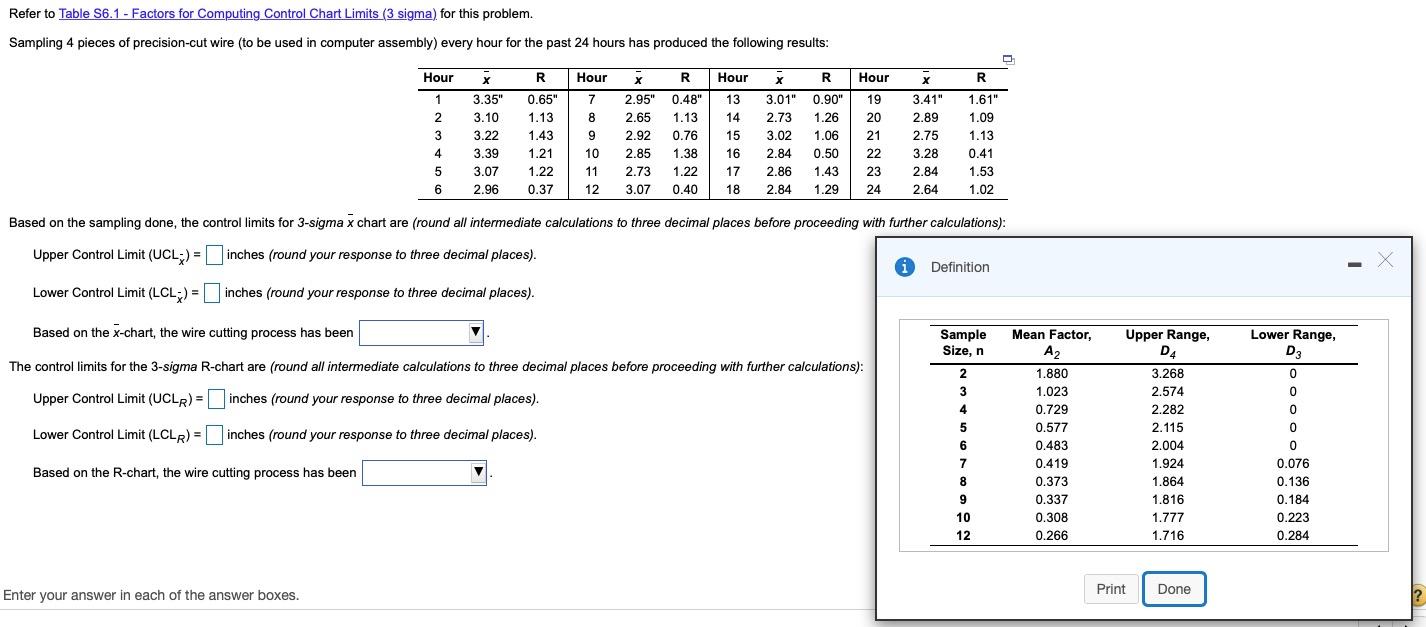
Task: Minimize the Definition popup
Action: 1355,263
